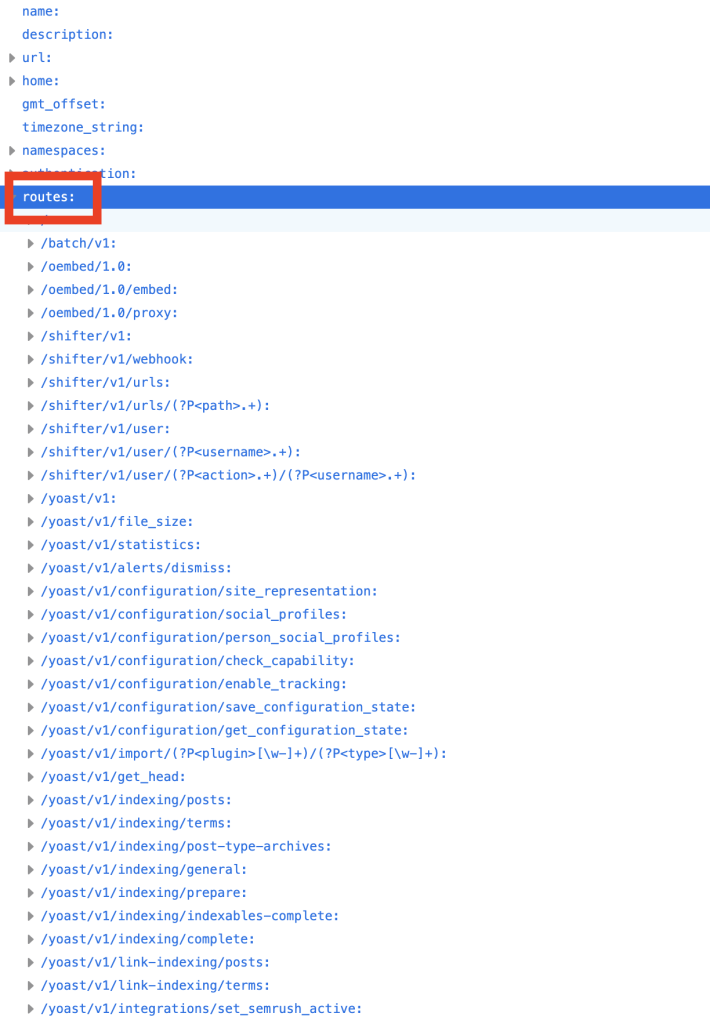Image resolution: width=710 pixels, height=1024 pixels.
Task: Click the /yoast/v1/configuration/enable_tracking entry
Action: [194, 684]
